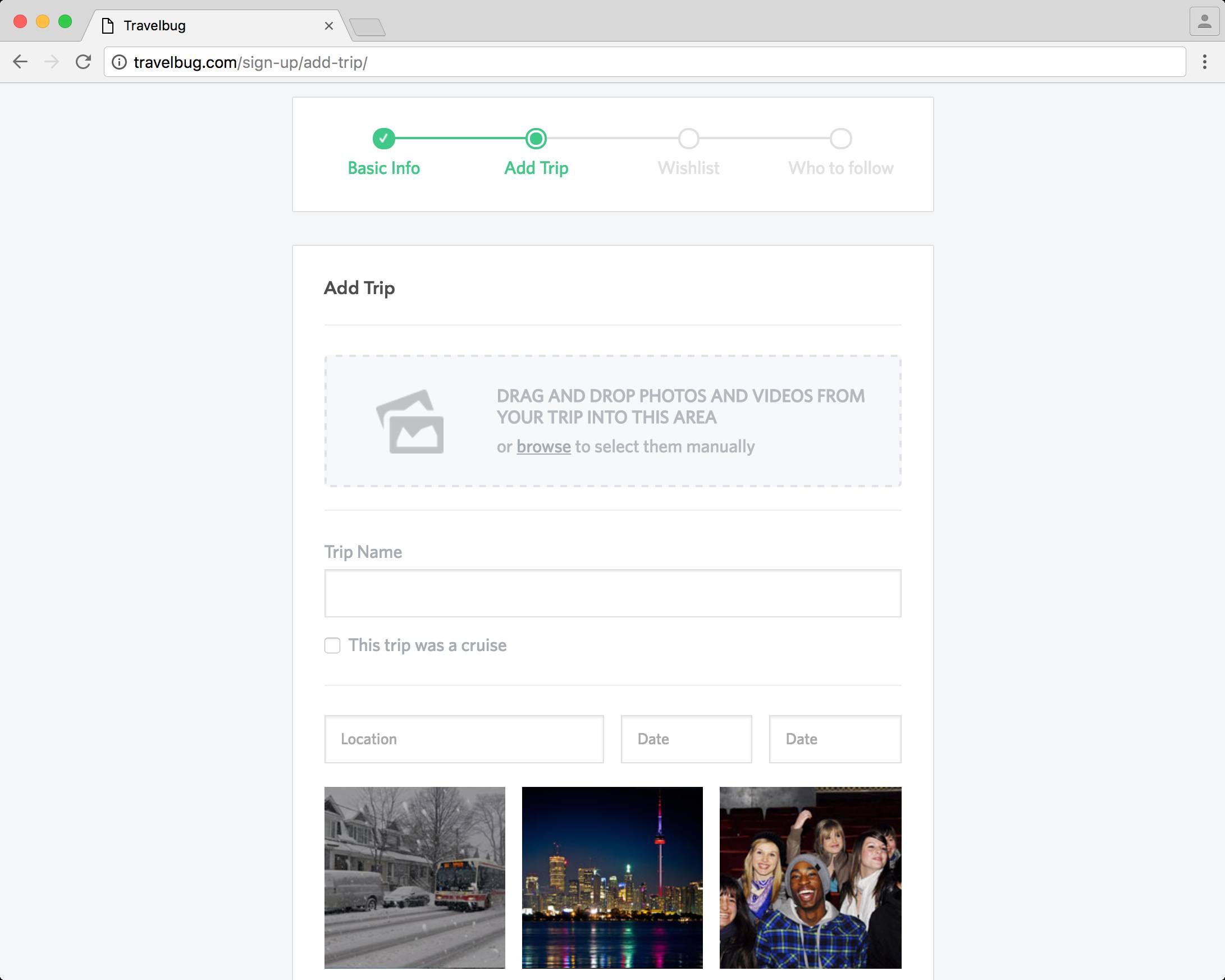Screen dimensions: 1225x980
Task: Select the Add Trip step in the progress bar
Action: pyautogui.click(x=535, y=138)
